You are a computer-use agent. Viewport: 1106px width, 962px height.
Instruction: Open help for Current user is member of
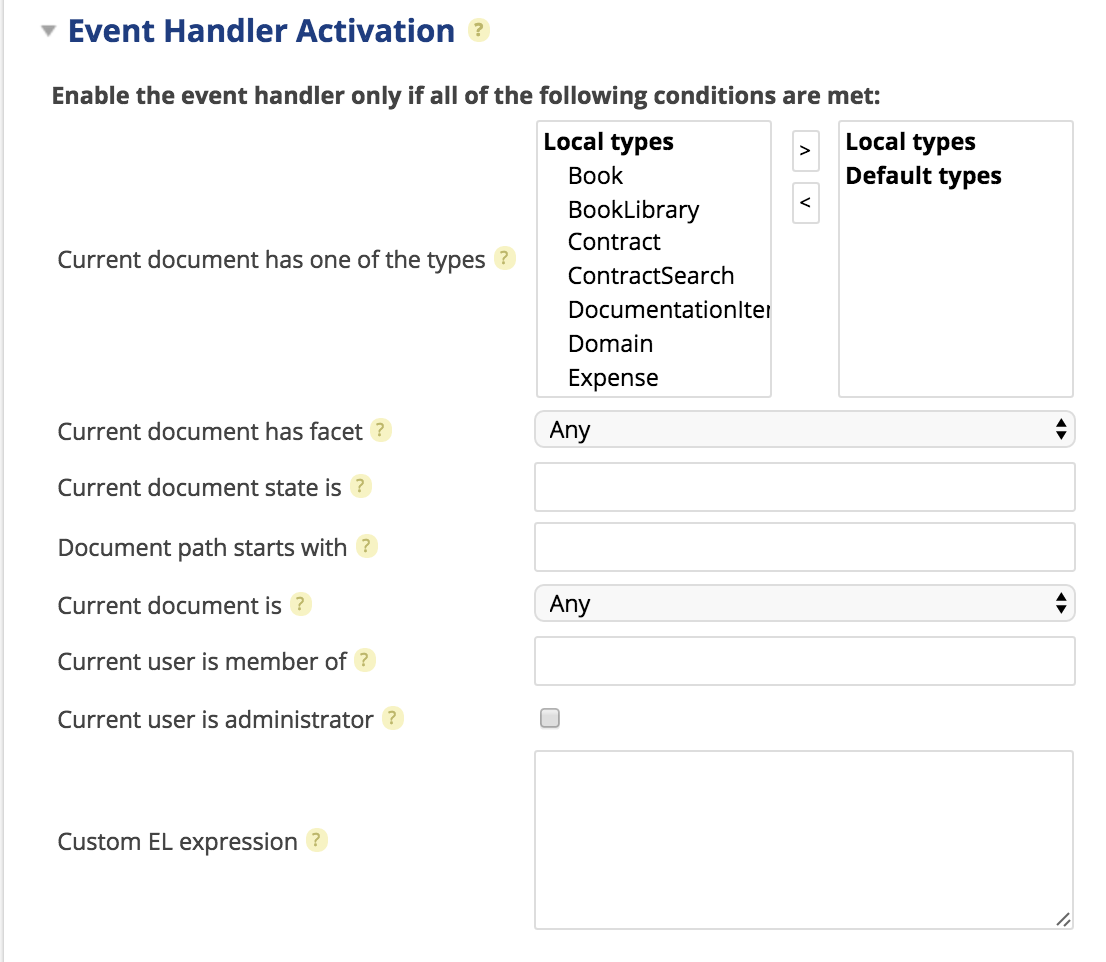point(364,659)
